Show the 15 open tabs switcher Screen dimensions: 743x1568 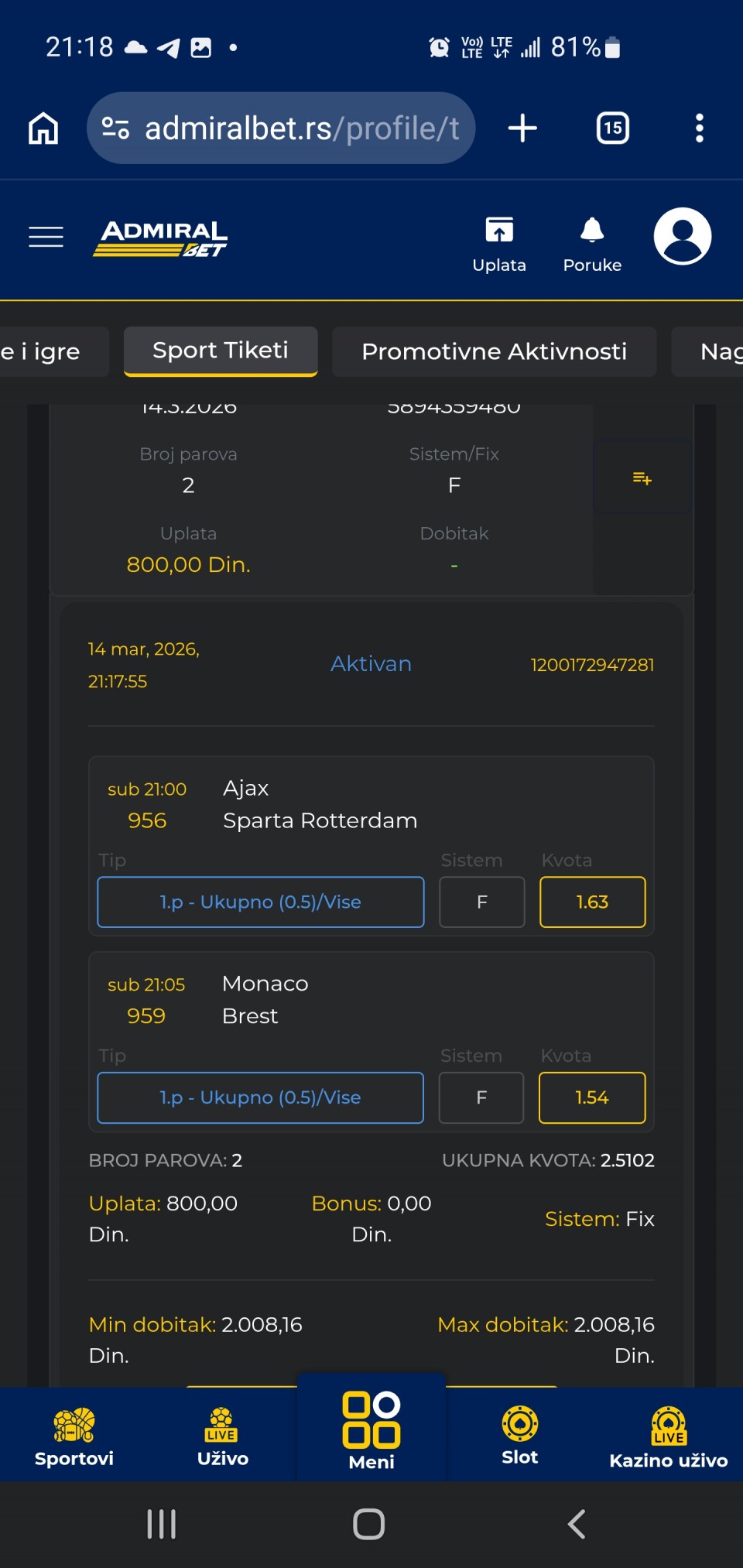[612, 128]
